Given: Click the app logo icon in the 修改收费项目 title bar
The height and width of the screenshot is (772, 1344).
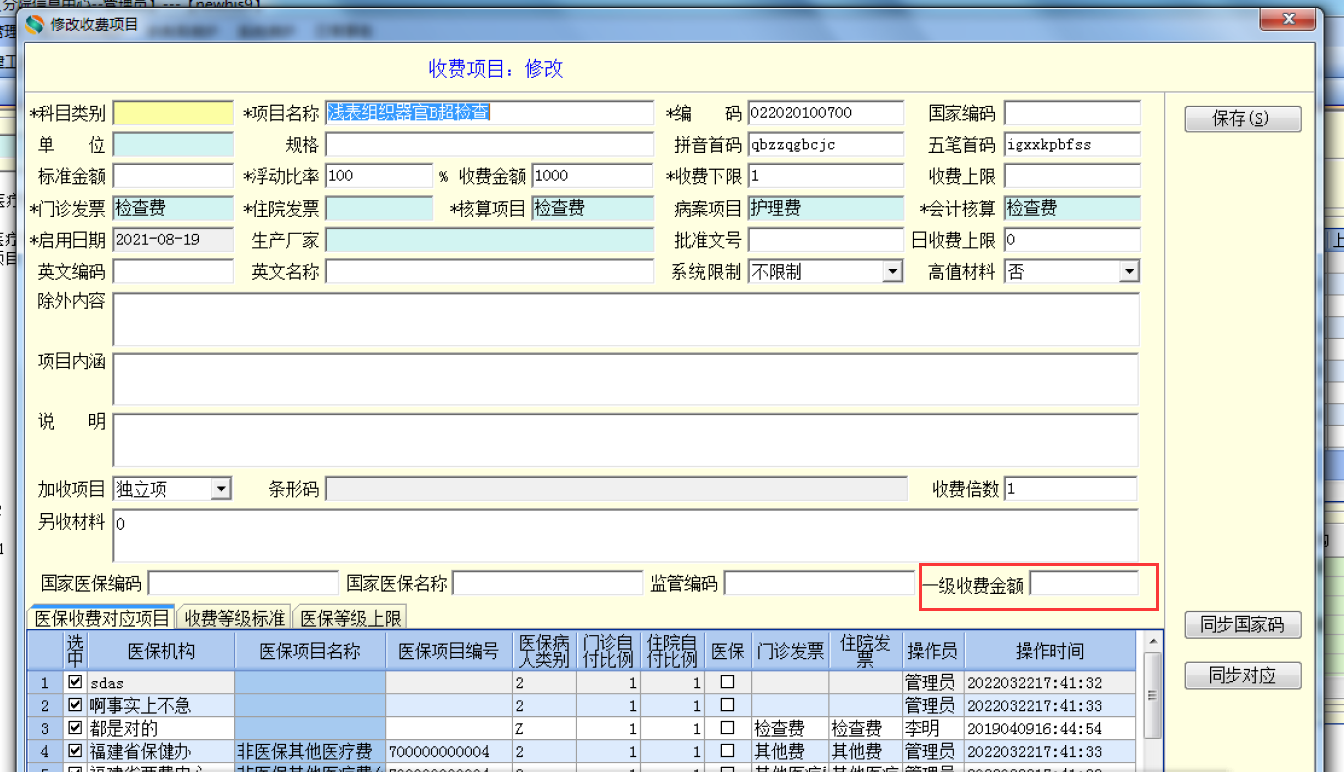Looking at the screenshot, I should pyautogui.click(x=36, y=24).
